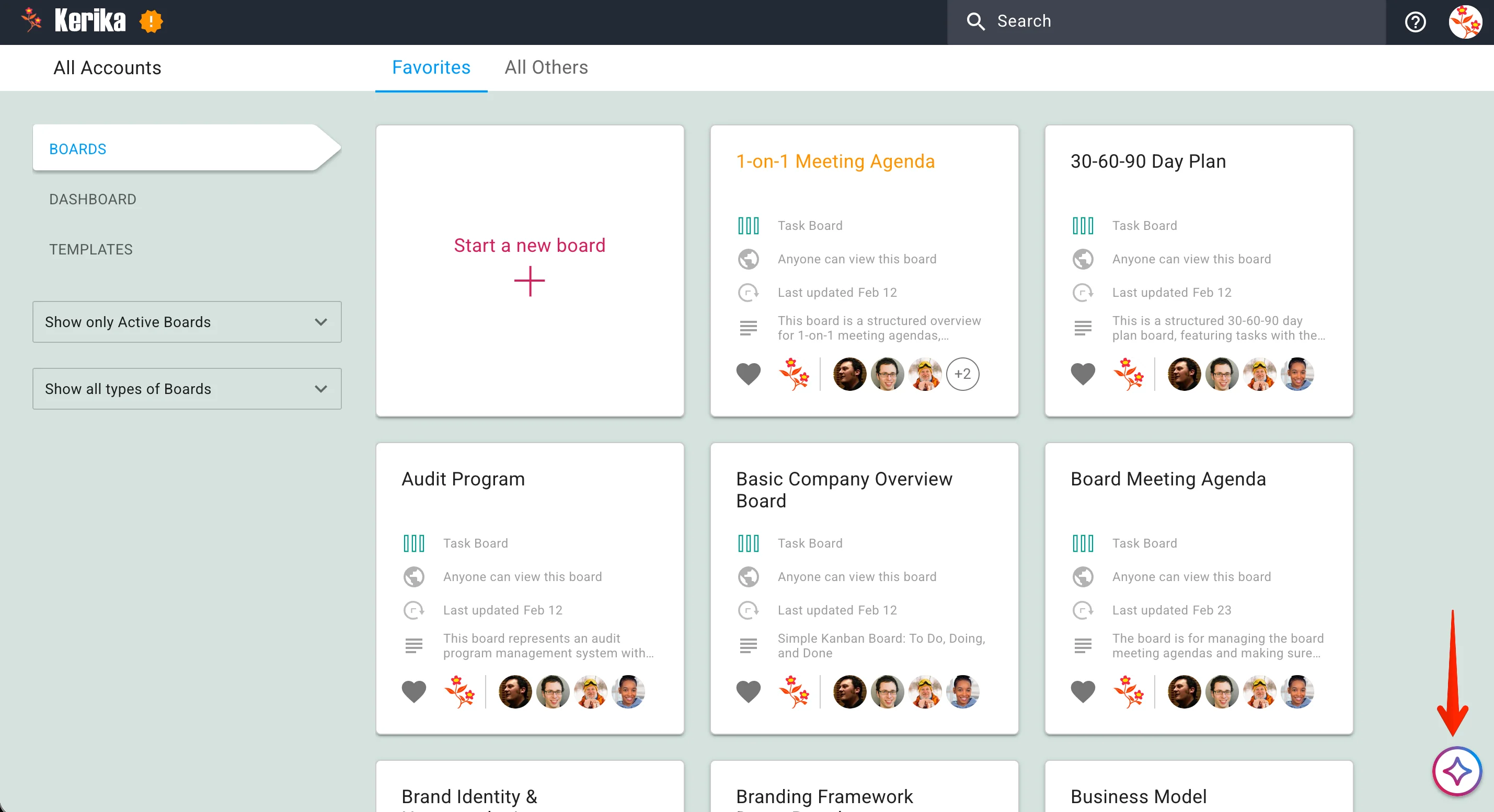Screen dimensions: 1494x812
Task: Switch to the All Others tab
Action: [x=546, y=67]
